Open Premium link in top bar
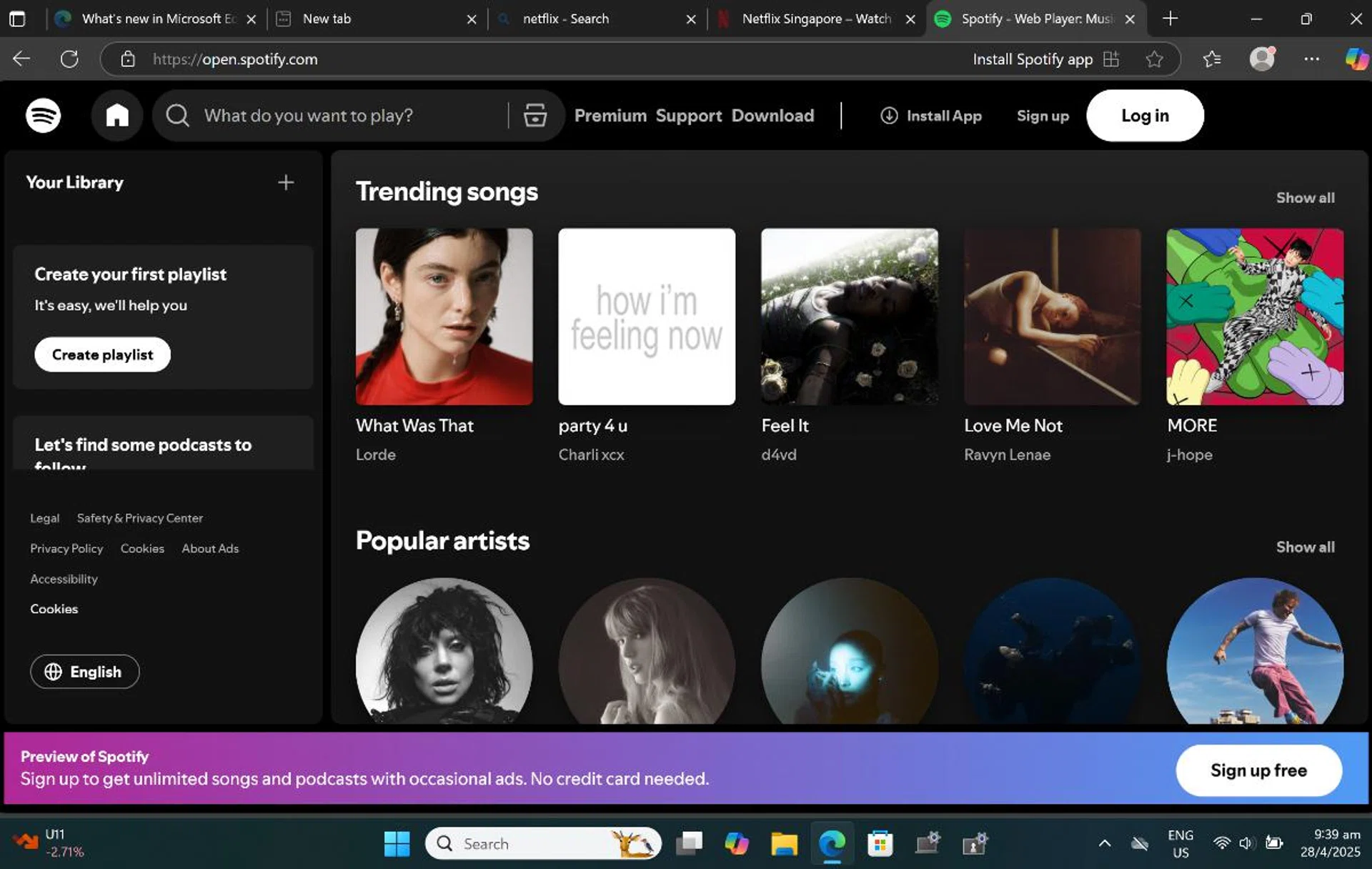Screen dimensions: 1372x869 tap(610, 115)
